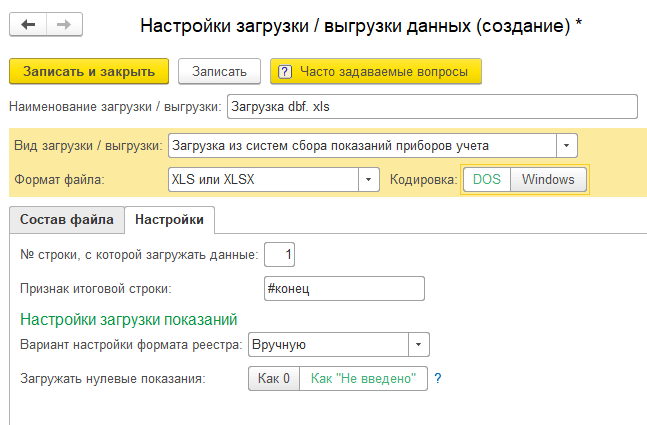Click the Наименование загрузки / выгрузки field
647x425 pixels.
(432, 107)
